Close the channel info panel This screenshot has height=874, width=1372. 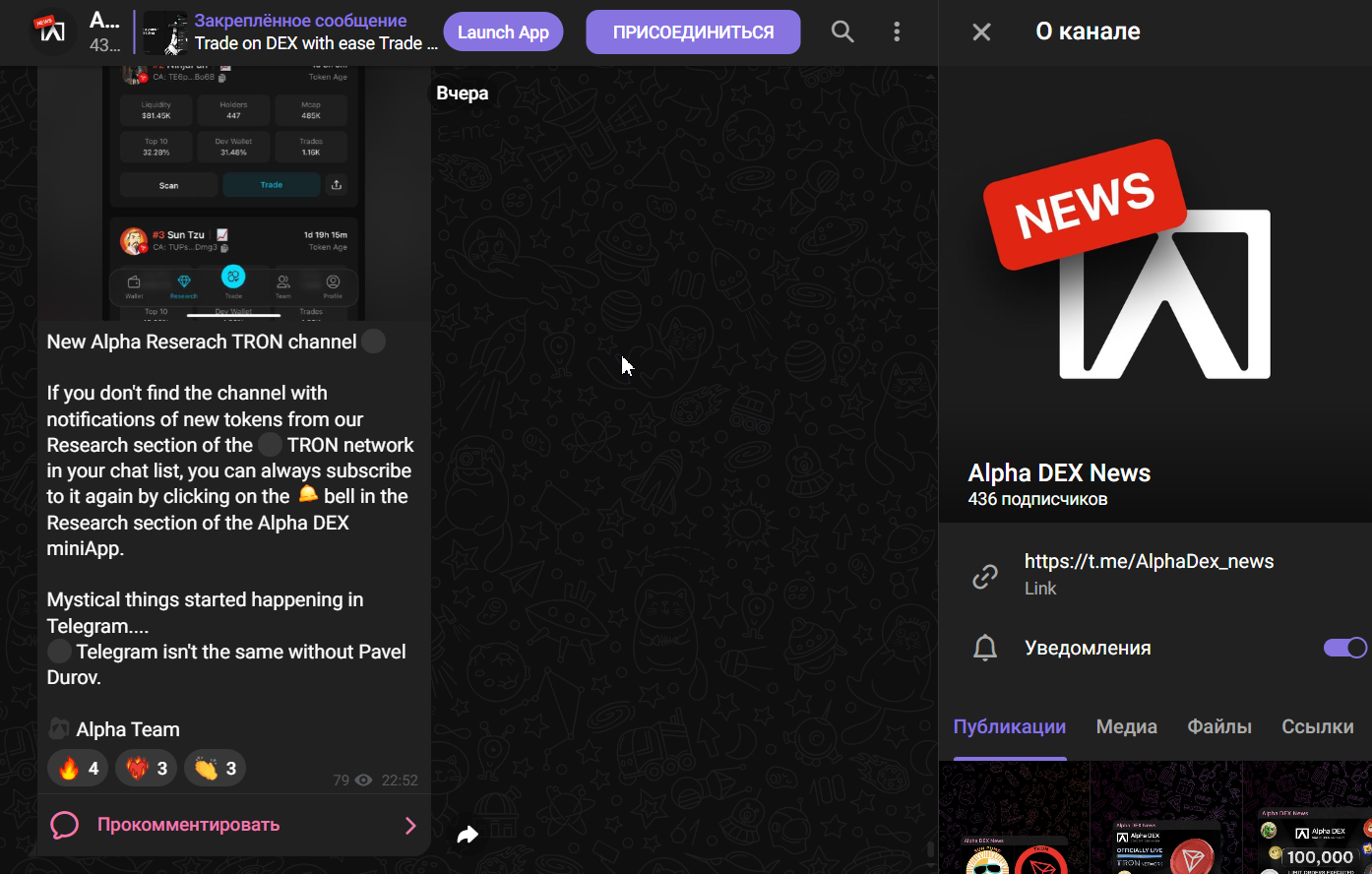(x=981, y=31)
